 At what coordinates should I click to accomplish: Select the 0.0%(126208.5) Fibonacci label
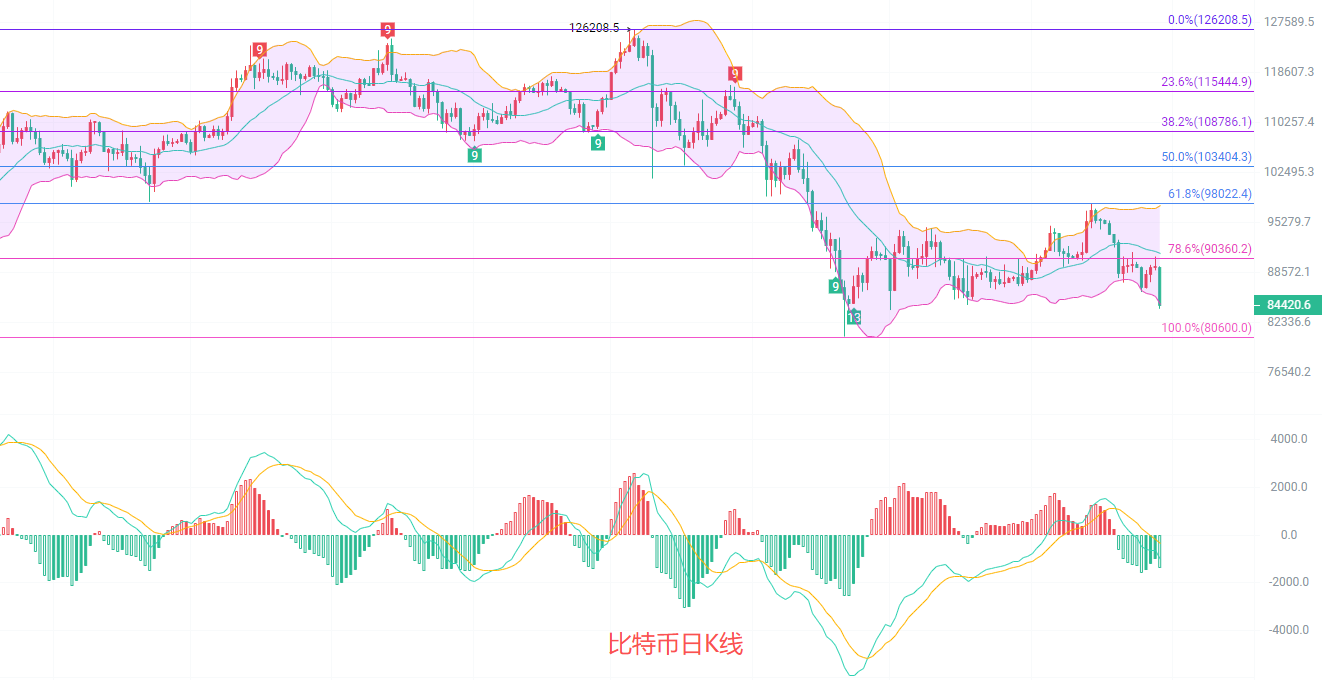click(x=1209, y=20)
